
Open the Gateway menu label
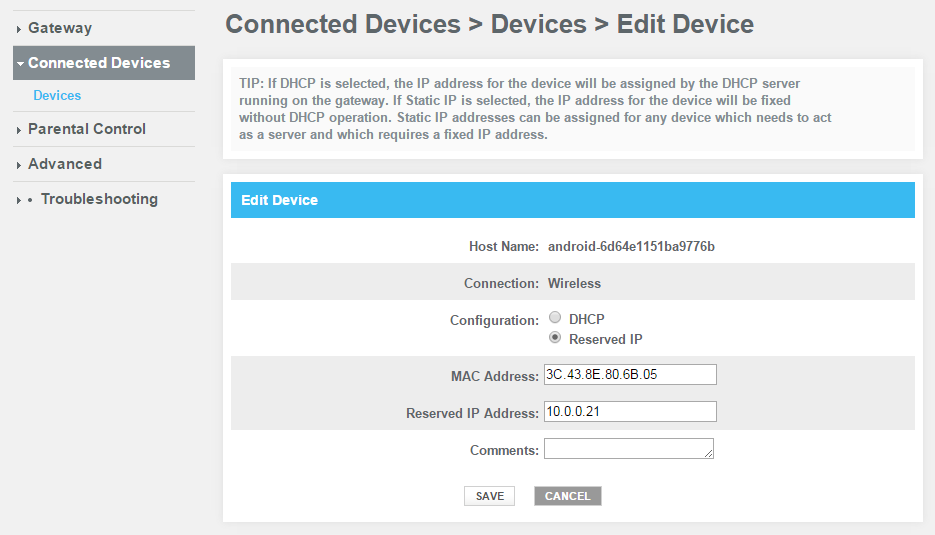[60, 28]
